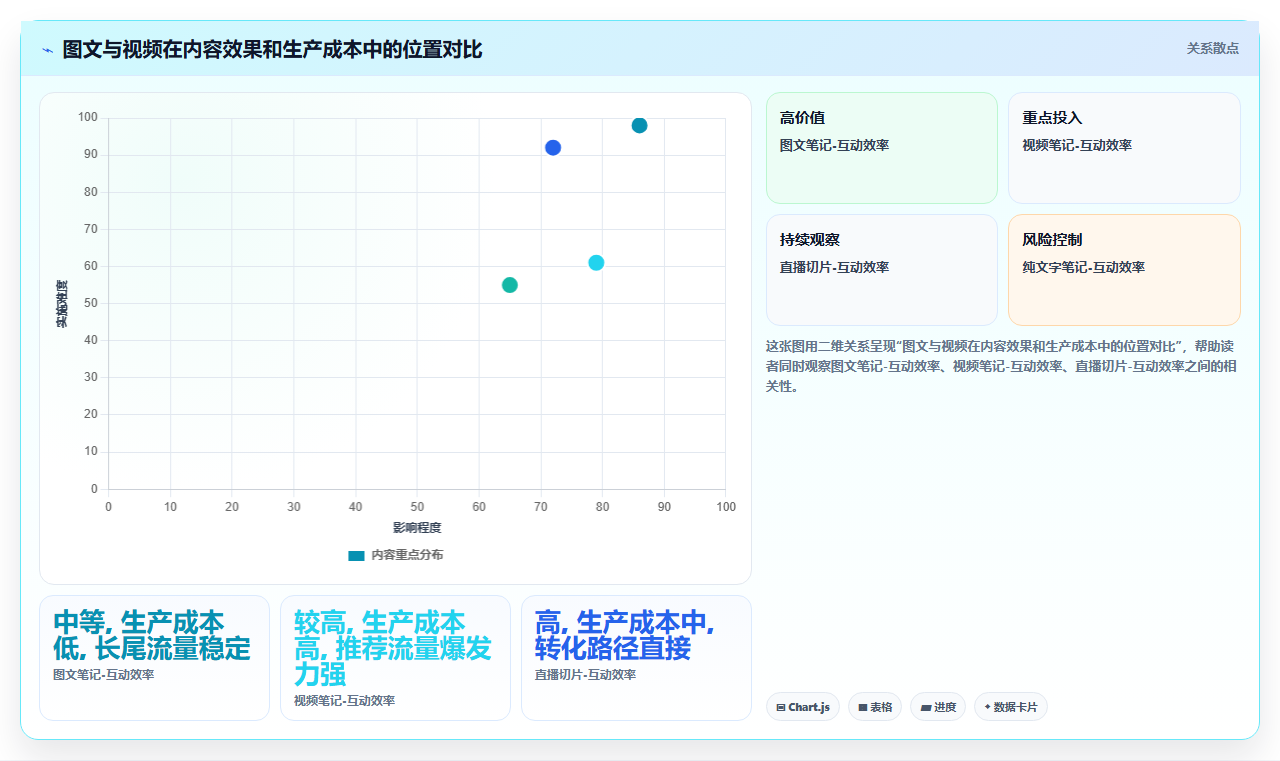Click the 视频笔记-互动效率 caption below chart
The image size is (1280, 761).
(x=344, y=701)
